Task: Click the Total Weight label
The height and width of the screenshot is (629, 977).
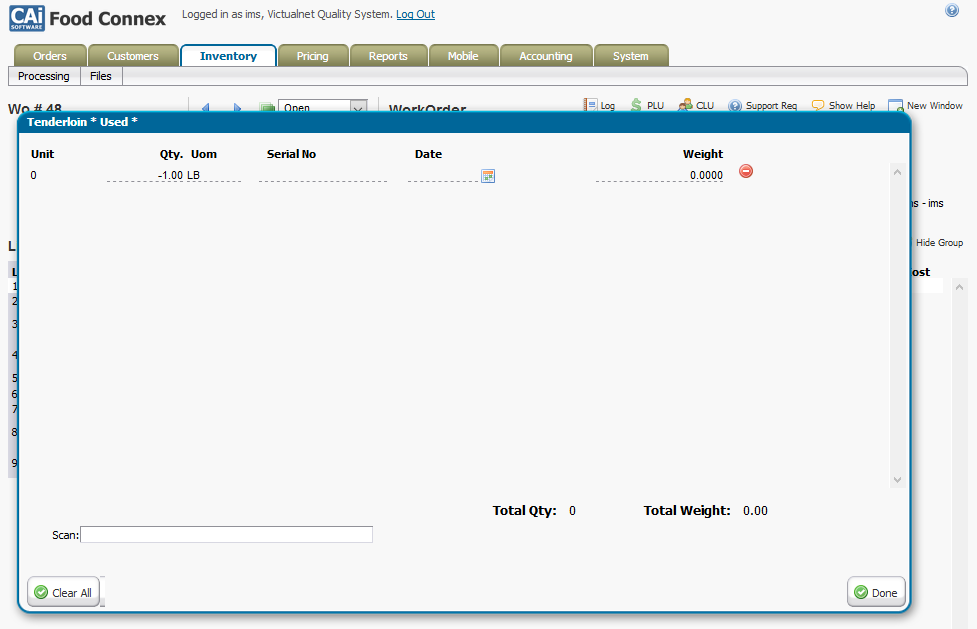Action: (687, 511)
